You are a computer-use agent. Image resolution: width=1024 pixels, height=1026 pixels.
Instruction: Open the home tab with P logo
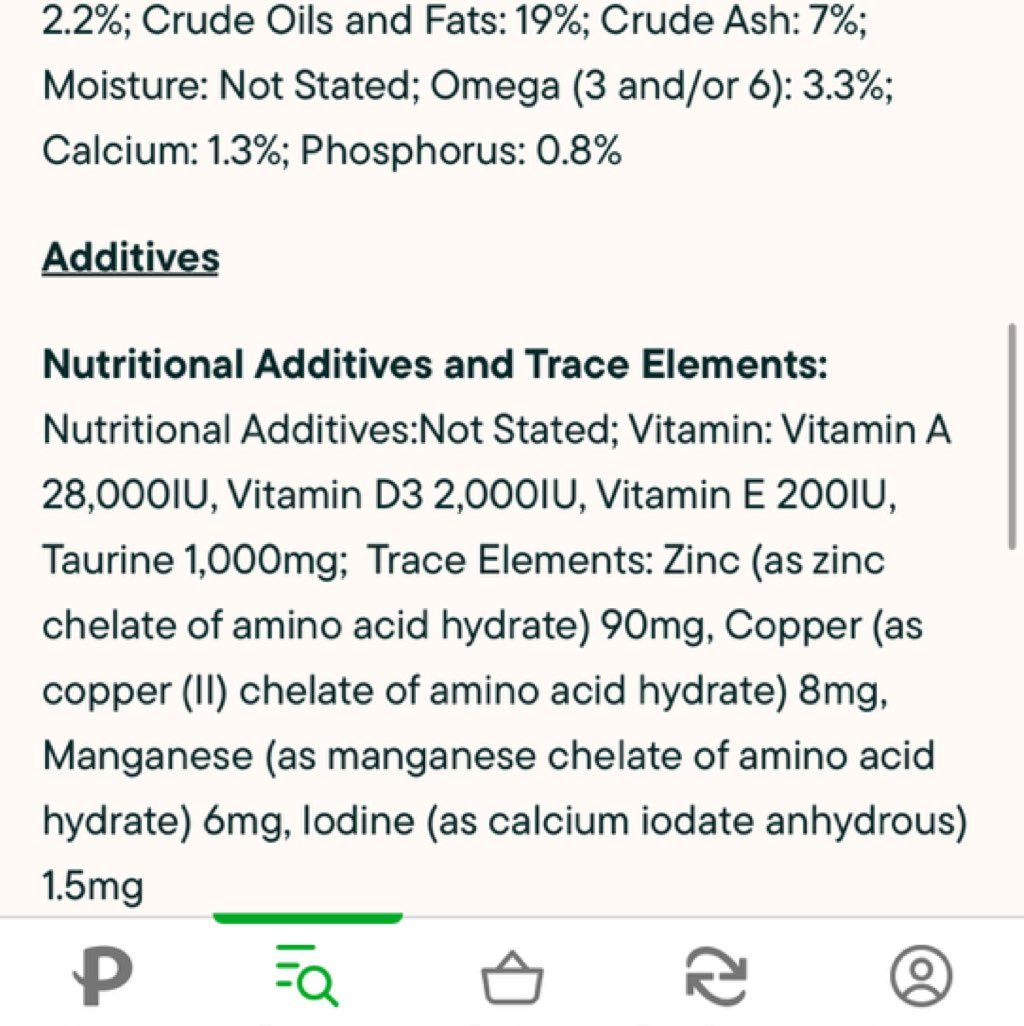(x=103, y=976)
